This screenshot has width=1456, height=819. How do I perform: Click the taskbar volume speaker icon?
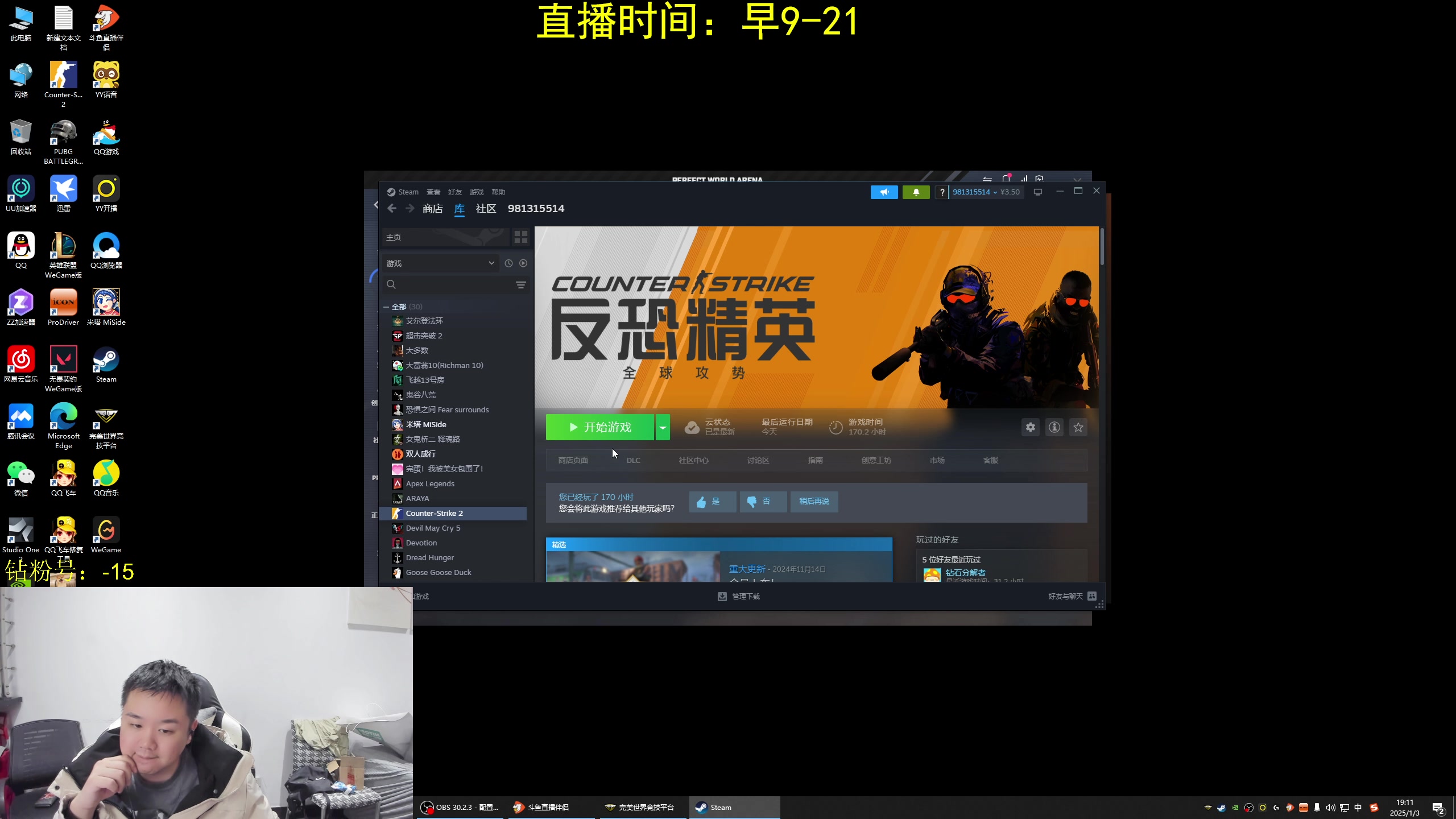(x=1330, y=808)
